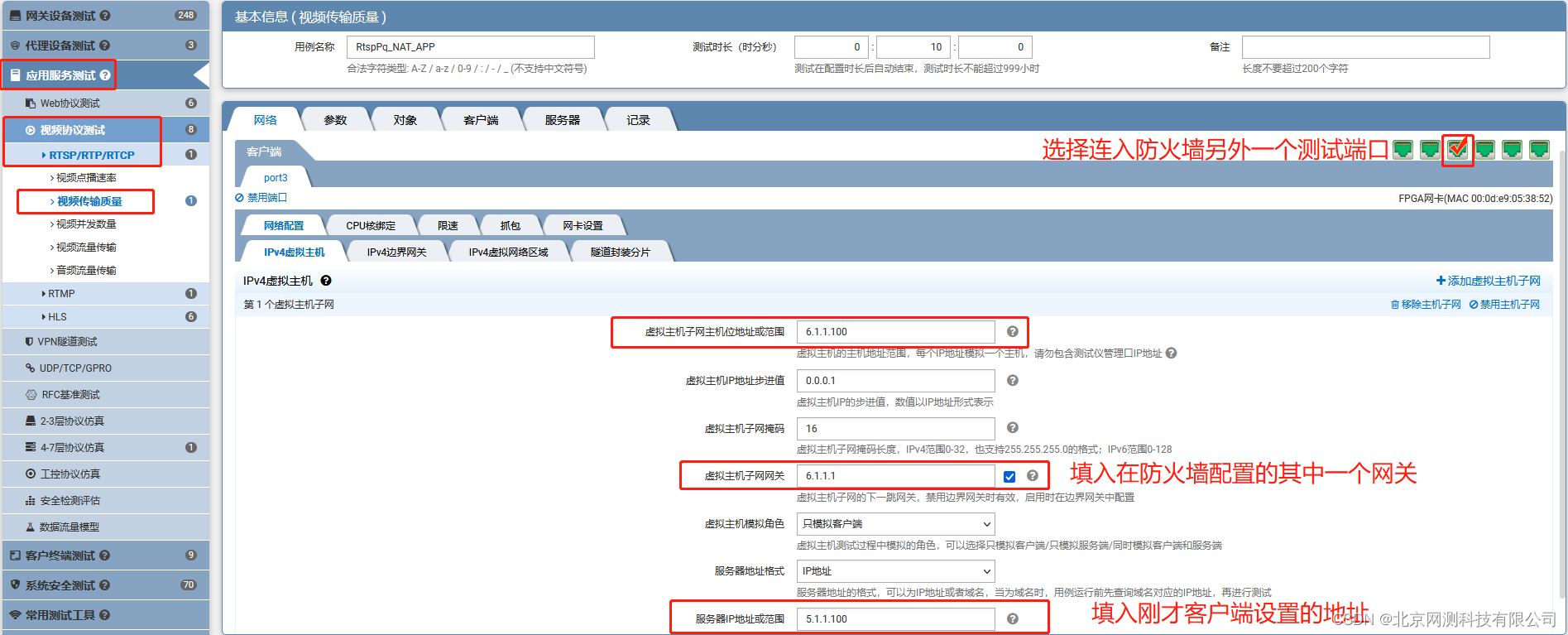Open 工控协议仿真 in the sidebar

tap(106, 474)
